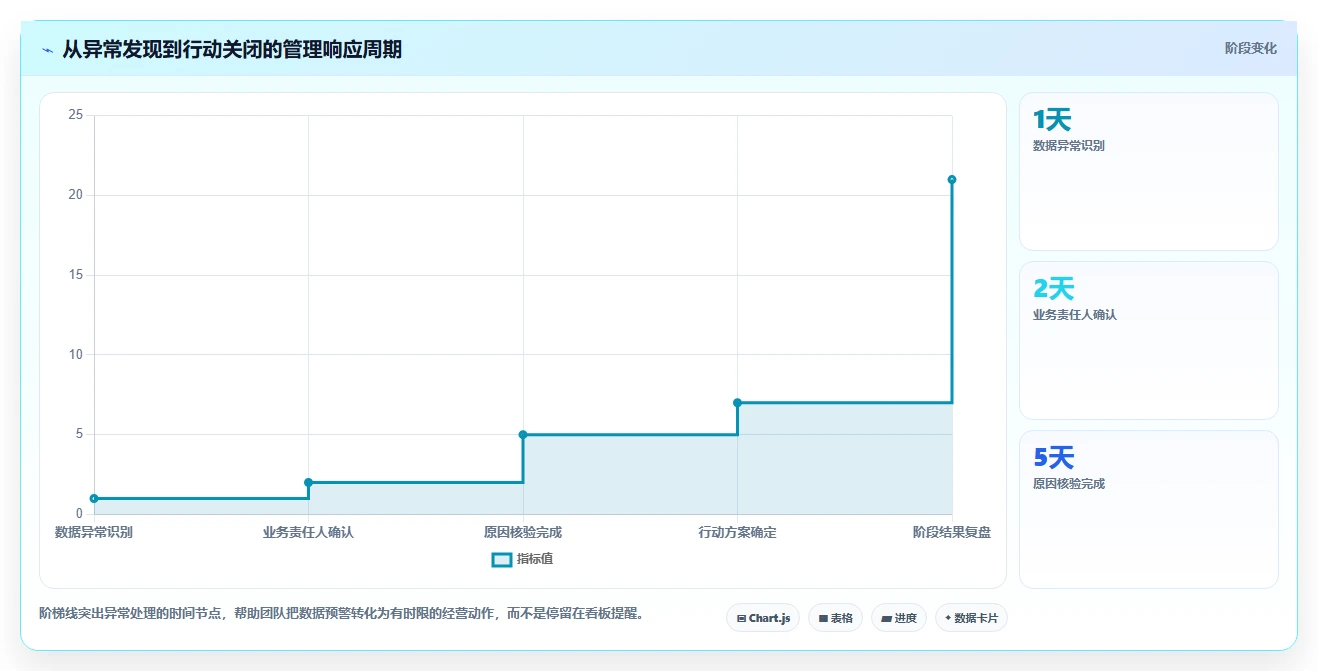Image resolution: width=1318 pixels, height=671 pixels.
Task: Click the 阶段变化 label in header
Action: click(1251, 48)
